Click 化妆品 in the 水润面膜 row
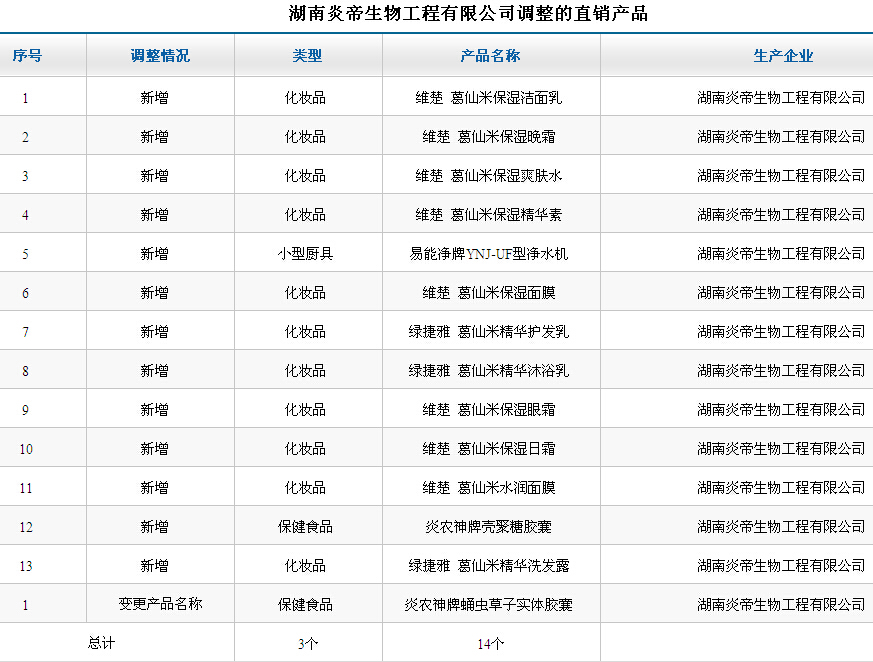873x662 pixels. (305, 488)
